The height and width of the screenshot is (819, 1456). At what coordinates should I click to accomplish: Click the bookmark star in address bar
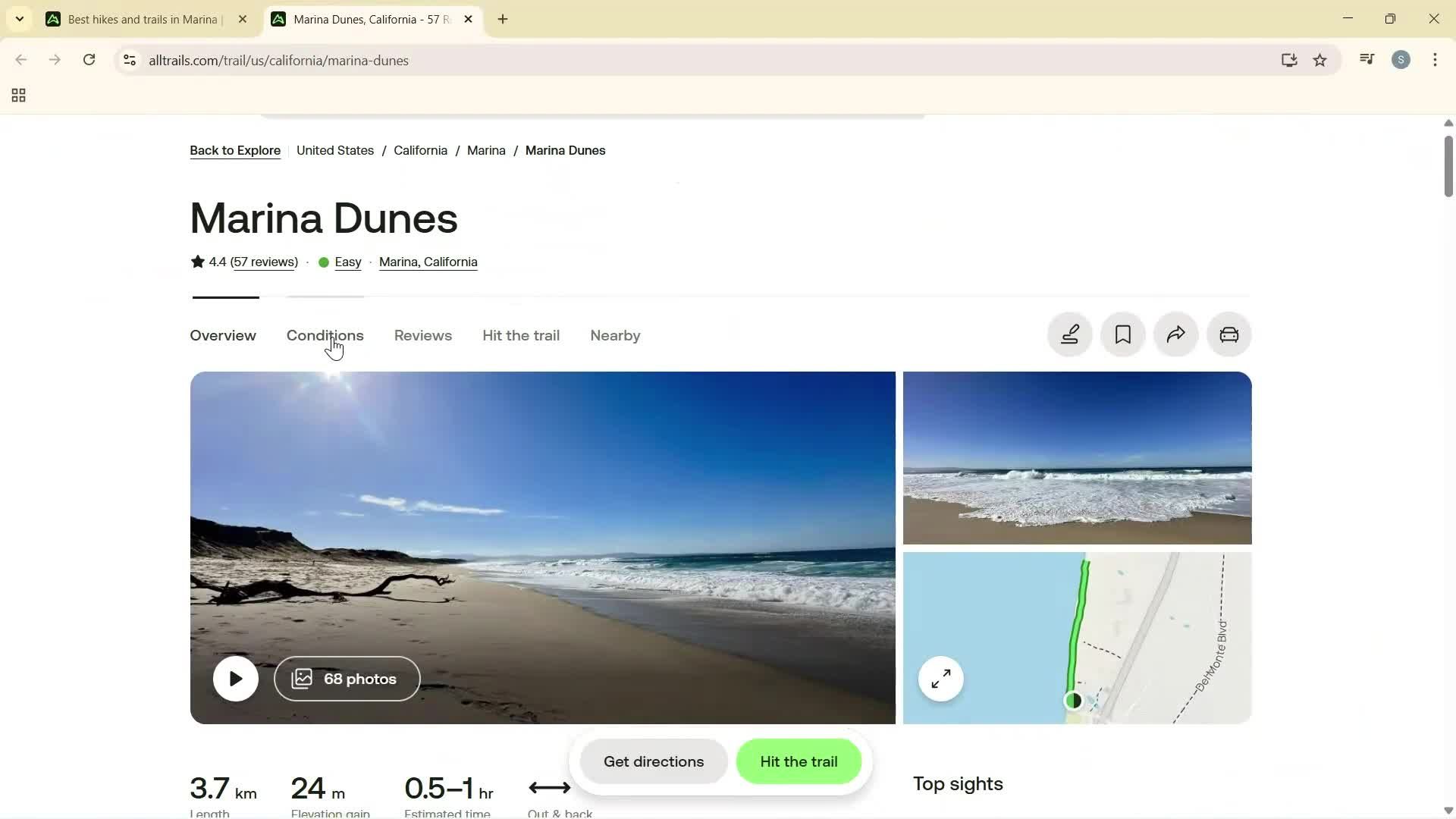[x=1320, y=60]
